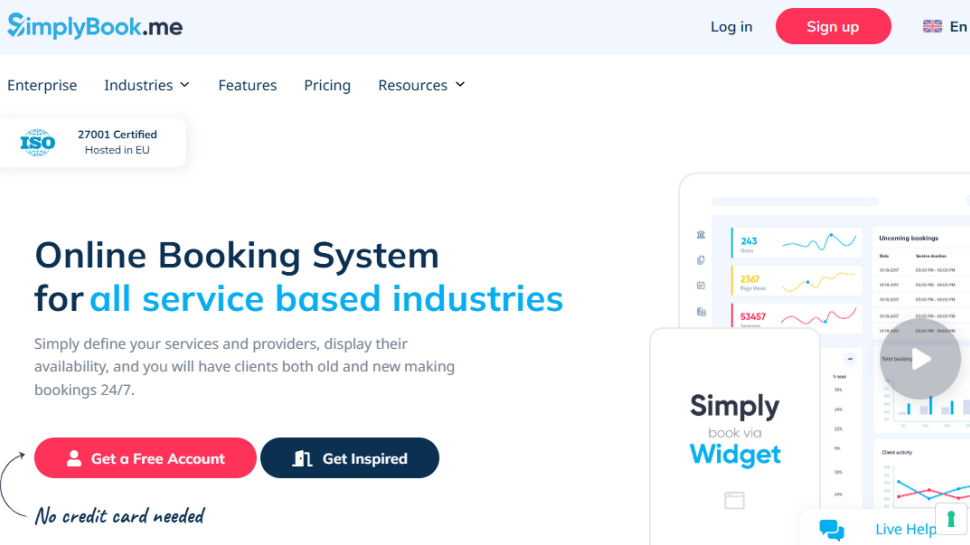Go to the Pricing page
The image size is (970, 545).
pos(327,85)
